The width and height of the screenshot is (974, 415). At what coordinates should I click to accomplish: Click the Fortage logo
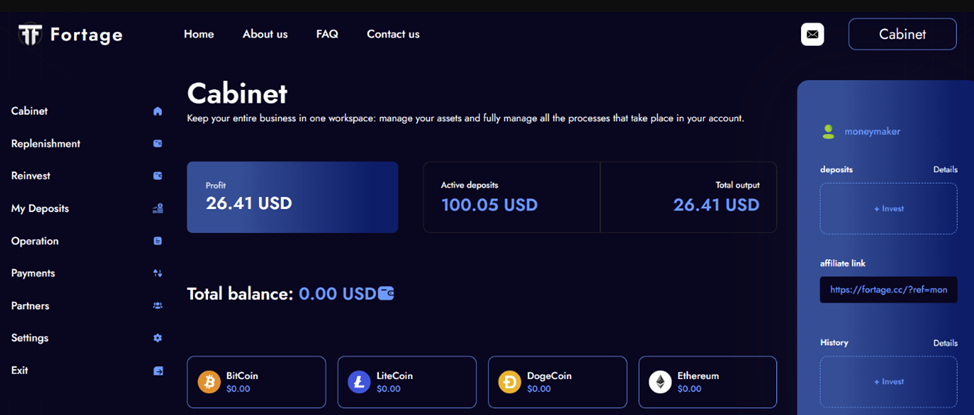pos(71,35)
